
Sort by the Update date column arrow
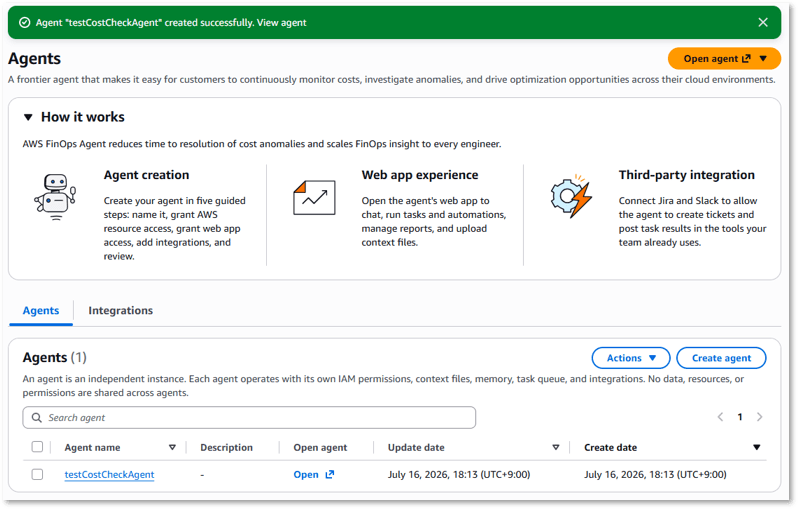click(556, 447)
